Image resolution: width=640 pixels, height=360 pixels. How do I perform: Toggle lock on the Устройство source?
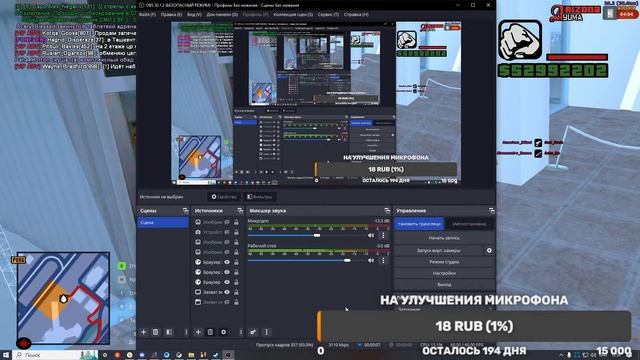236,232
